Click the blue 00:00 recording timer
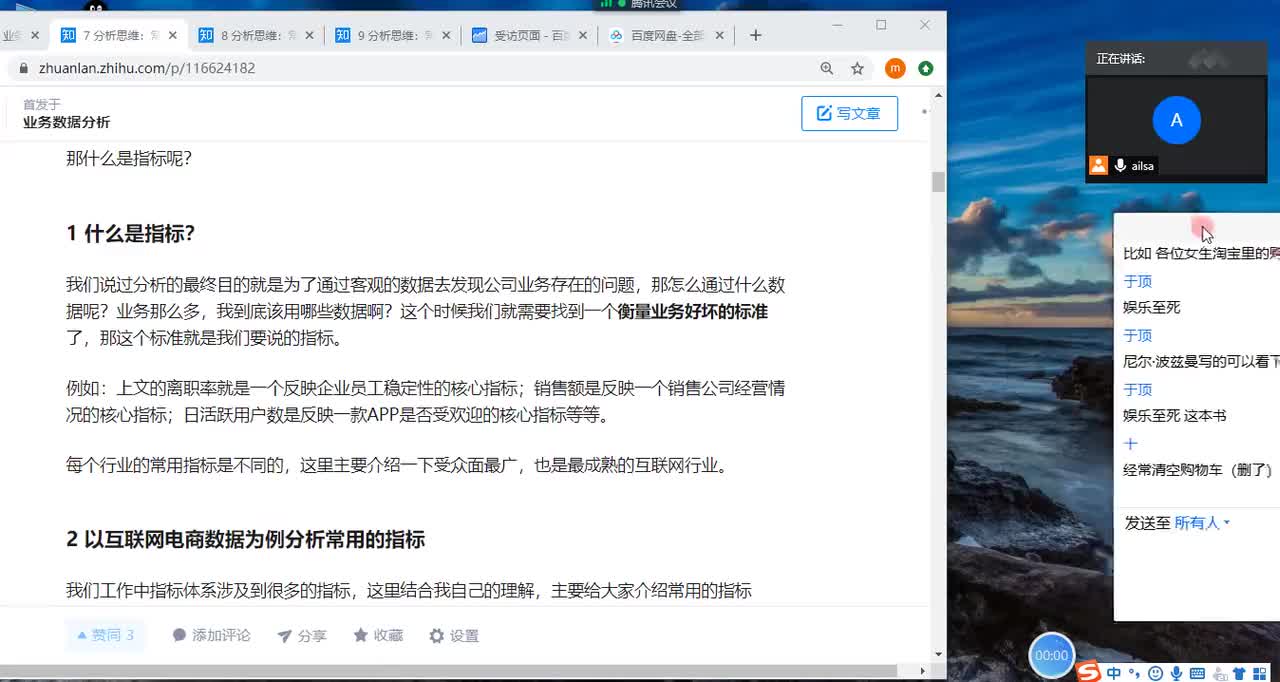1280x682 pixels. 1051,656
